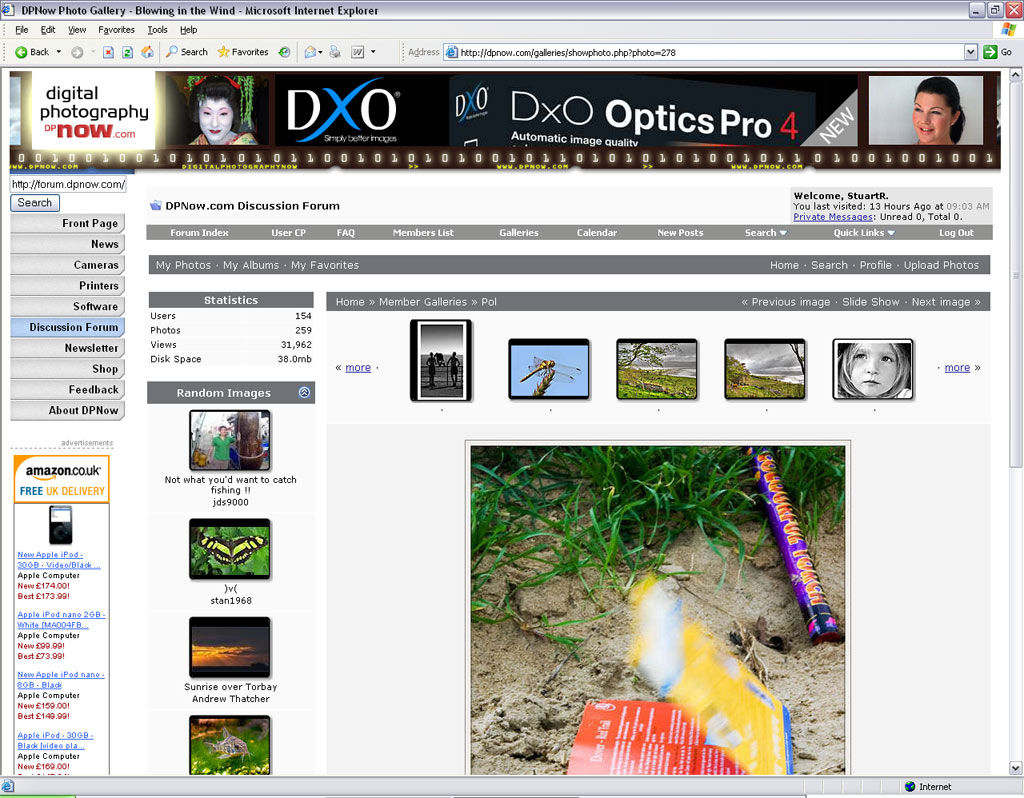Click Next image link

click(945, 302)
